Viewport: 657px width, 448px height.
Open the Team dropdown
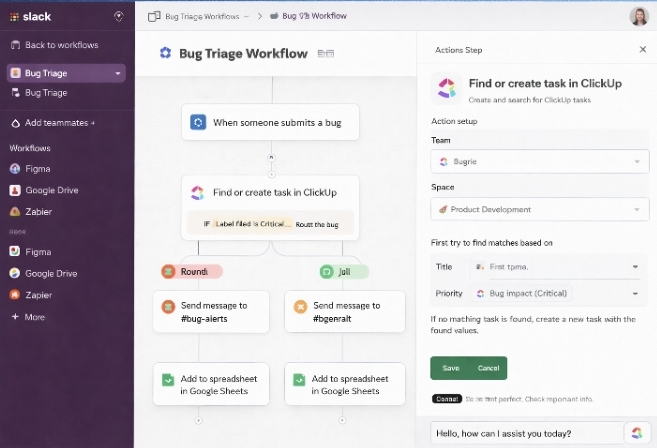[x=539, y=161]
